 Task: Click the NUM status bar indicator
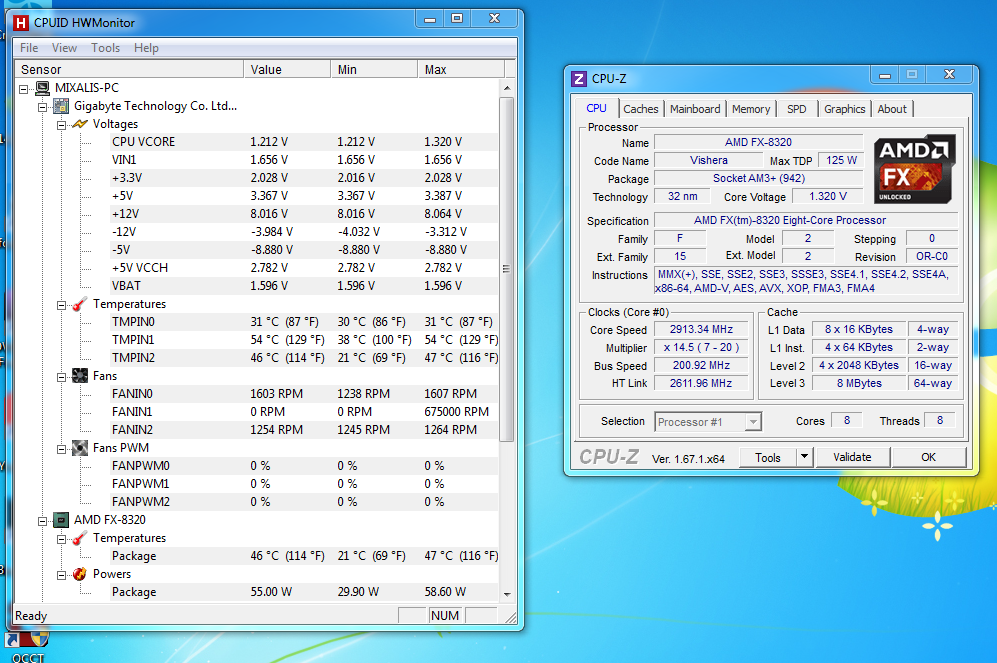point(444,615)
